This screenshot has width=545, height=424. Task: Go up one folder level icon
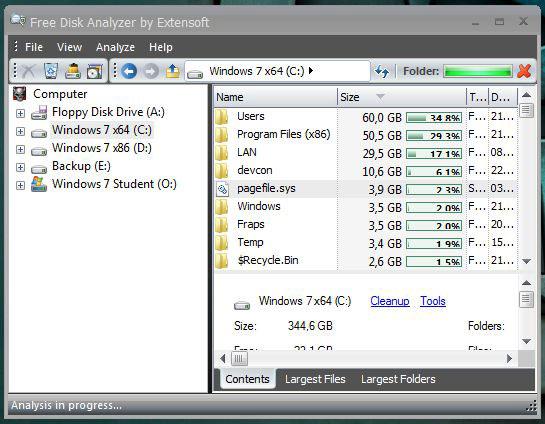173,71
